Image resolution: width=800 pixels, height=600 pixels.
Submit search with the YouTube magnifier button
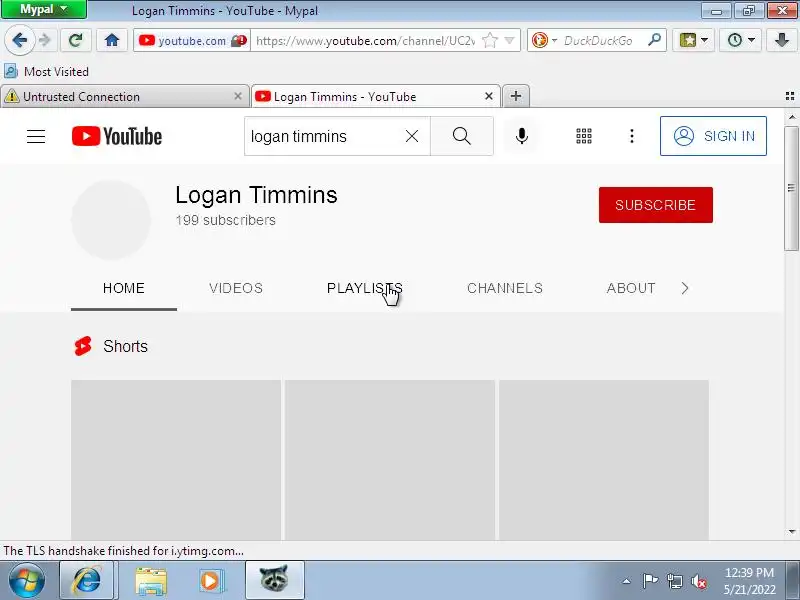462,136
